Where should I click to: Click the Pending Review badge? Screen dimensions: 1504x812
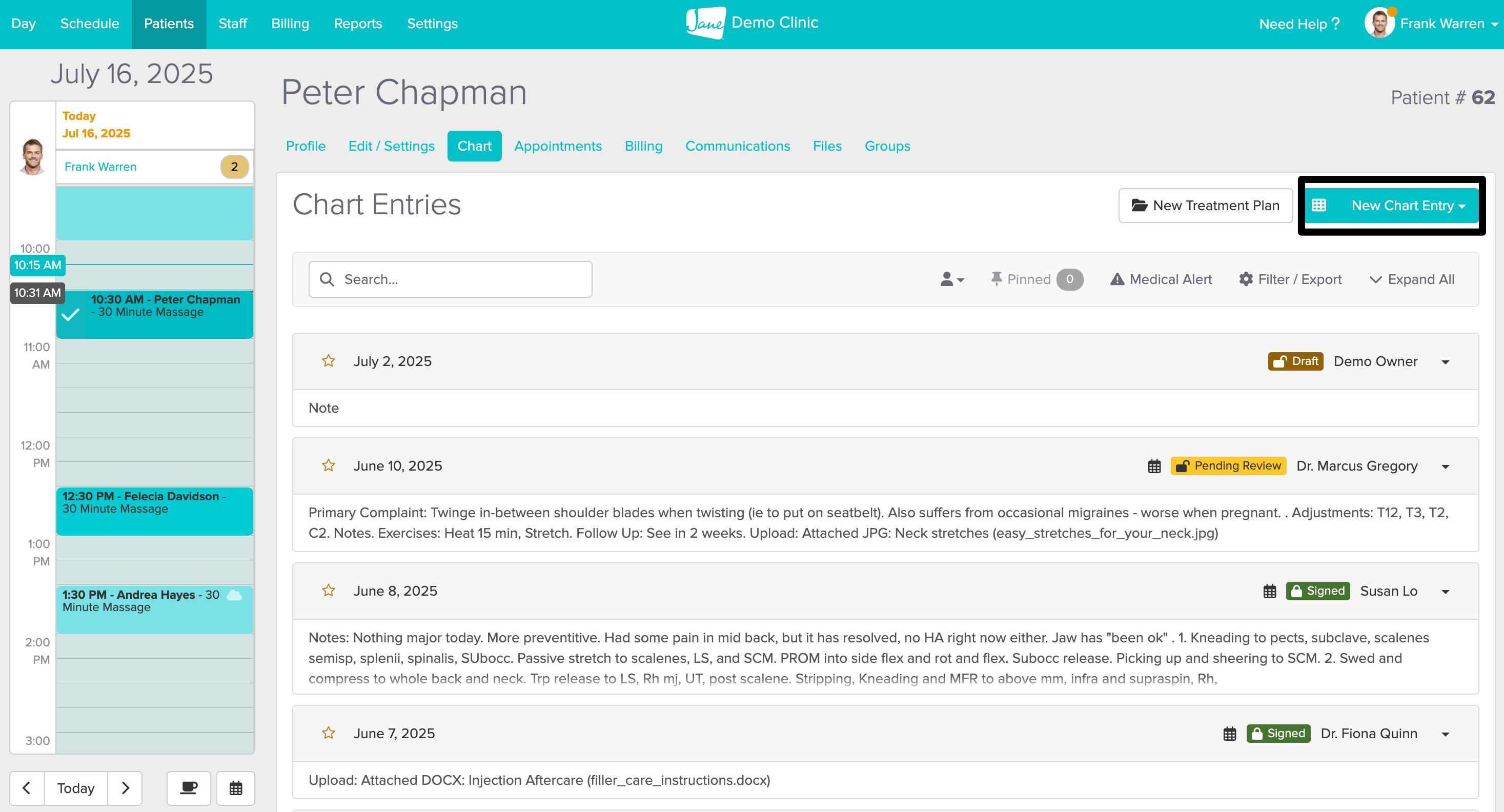(1228, 466)
